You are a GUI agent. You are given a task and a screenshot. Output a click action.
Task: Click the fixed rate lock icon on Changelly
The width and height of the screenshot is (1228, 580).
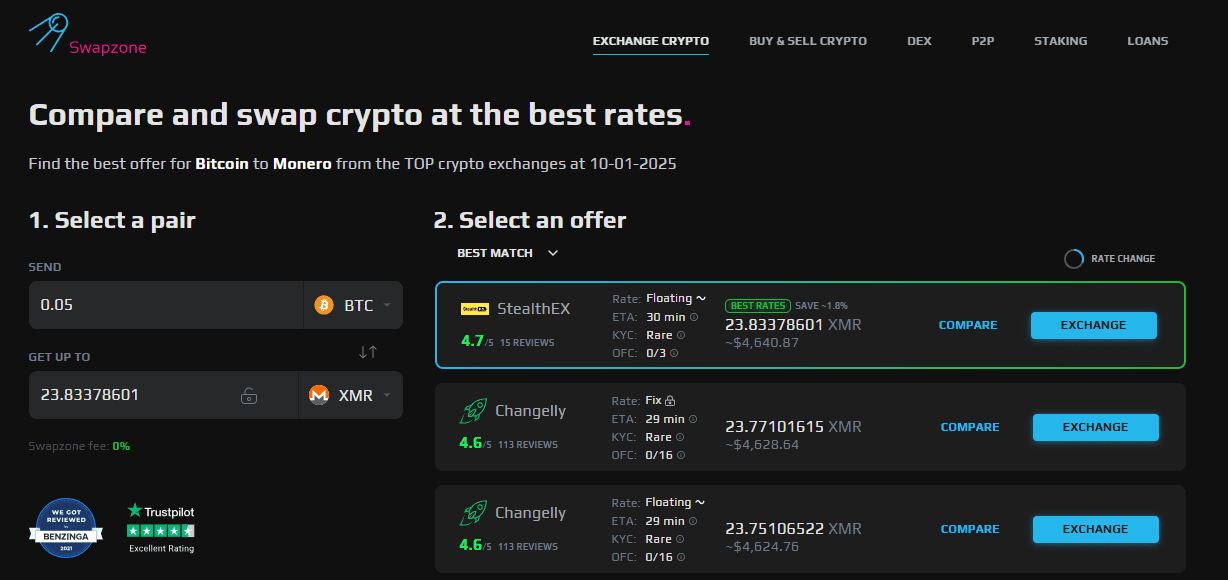pyautogui.click(x=670, y=400)
